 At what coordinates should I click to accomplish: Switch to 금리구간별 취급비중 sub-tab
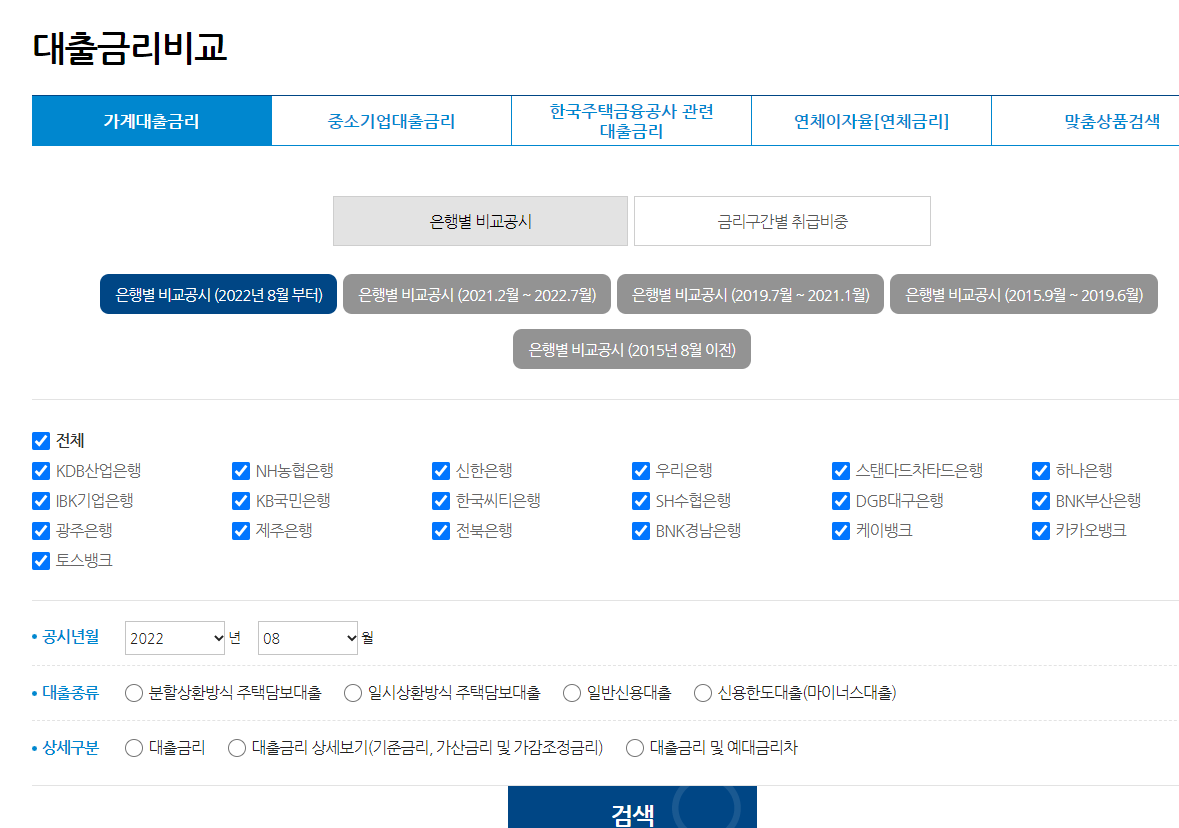click(782, 221)
